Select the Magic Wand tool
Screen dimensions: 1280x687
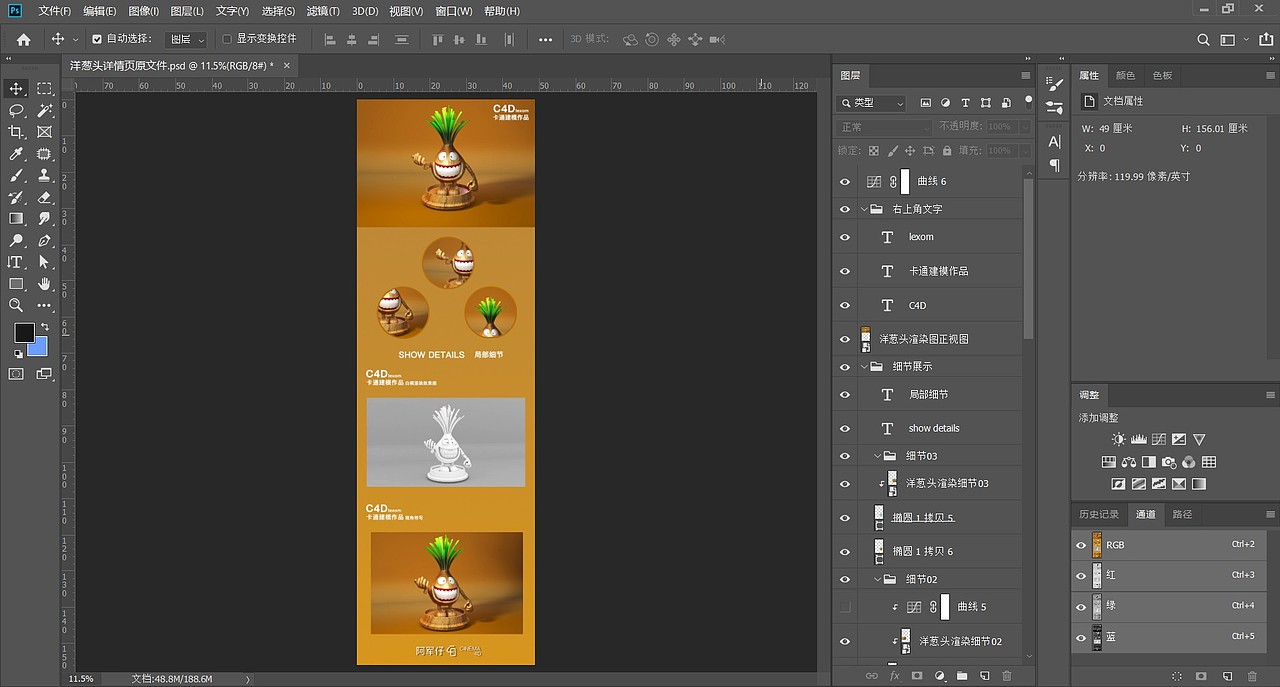point(45,111)
